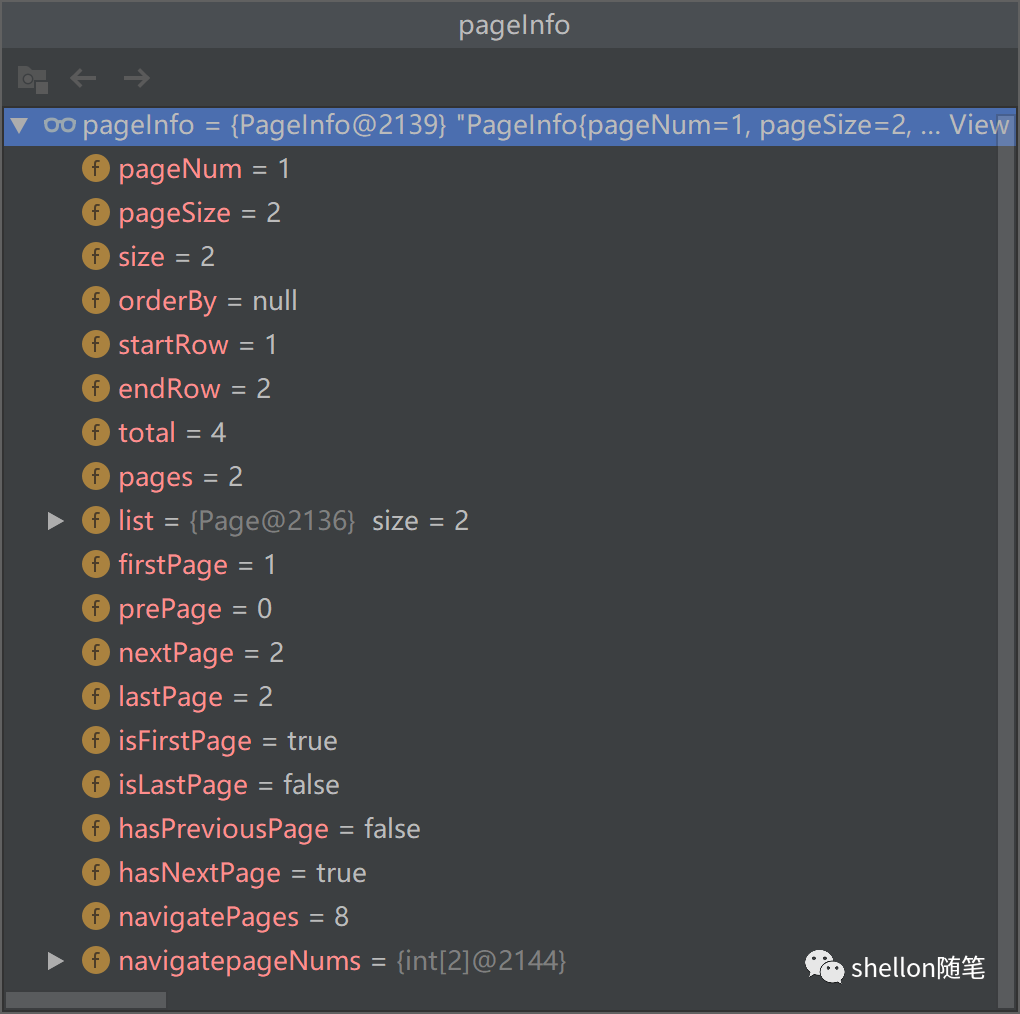
Task: Click the field icon beside orderBy
Action: point(95,301)
